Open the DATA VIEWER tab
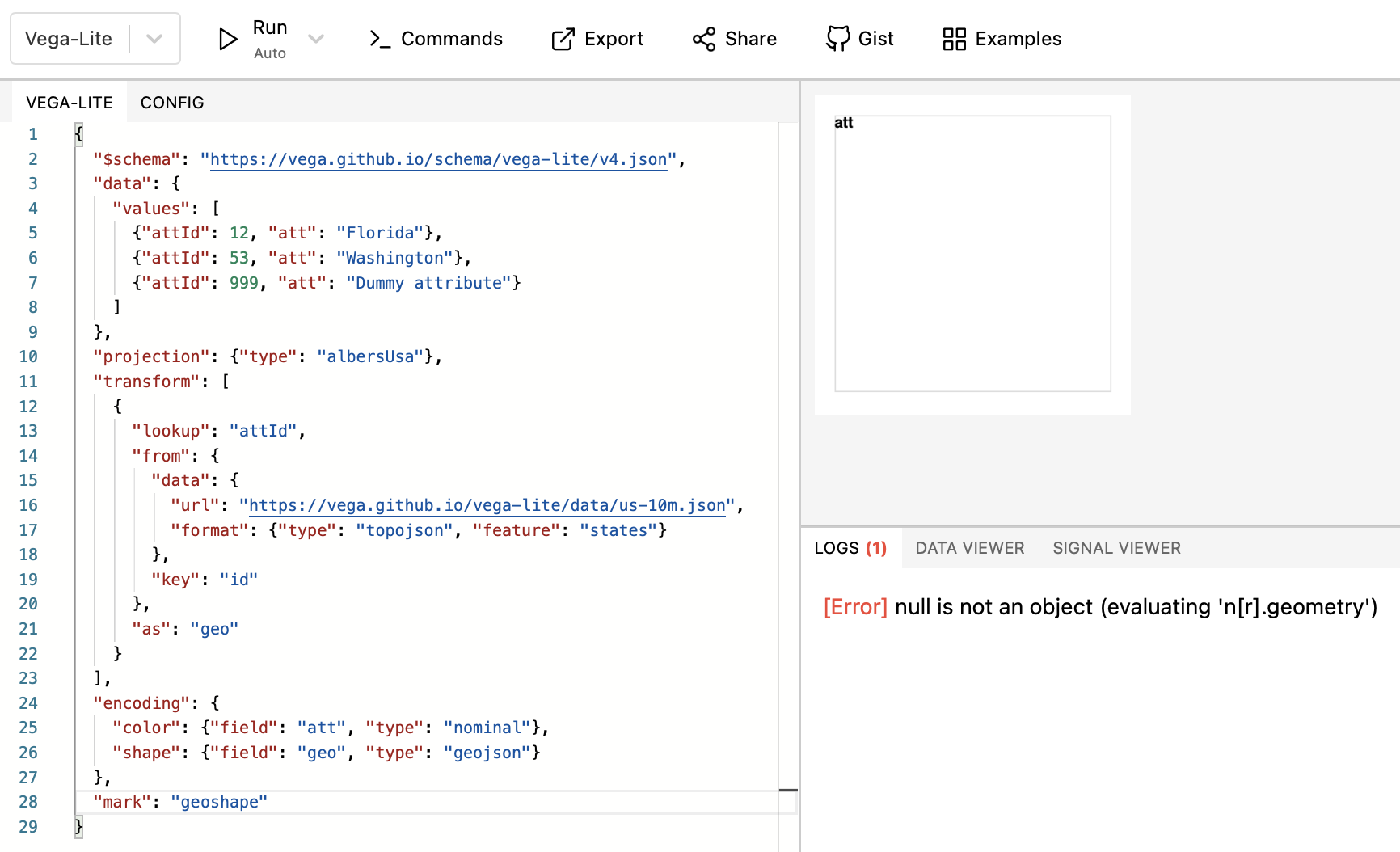Viewport: 1400px width, 852px height. pyautogui.click(x=969, y=547)
